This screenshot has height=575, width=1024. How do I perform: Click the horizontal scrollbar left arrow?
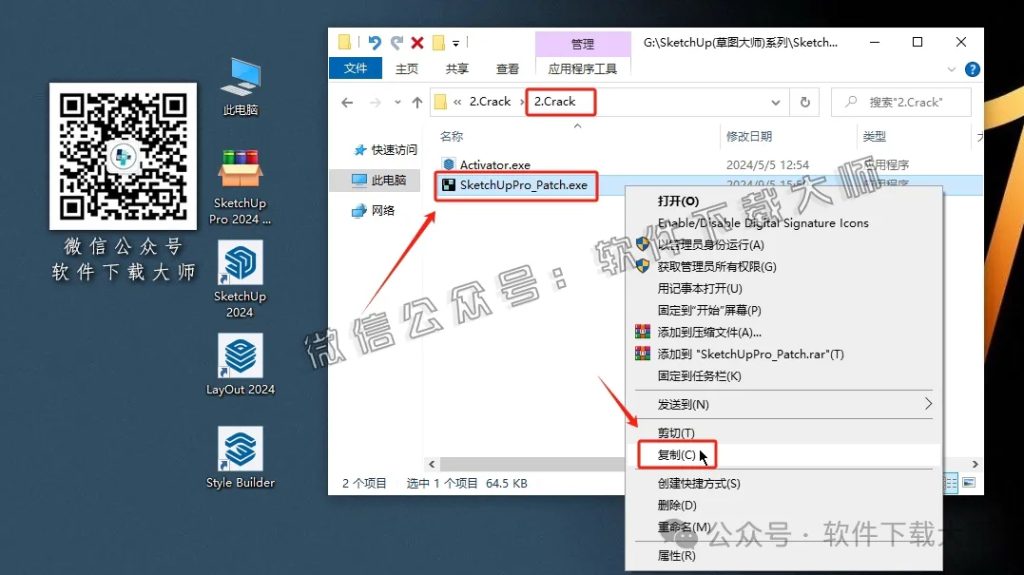tap(432, 464)
